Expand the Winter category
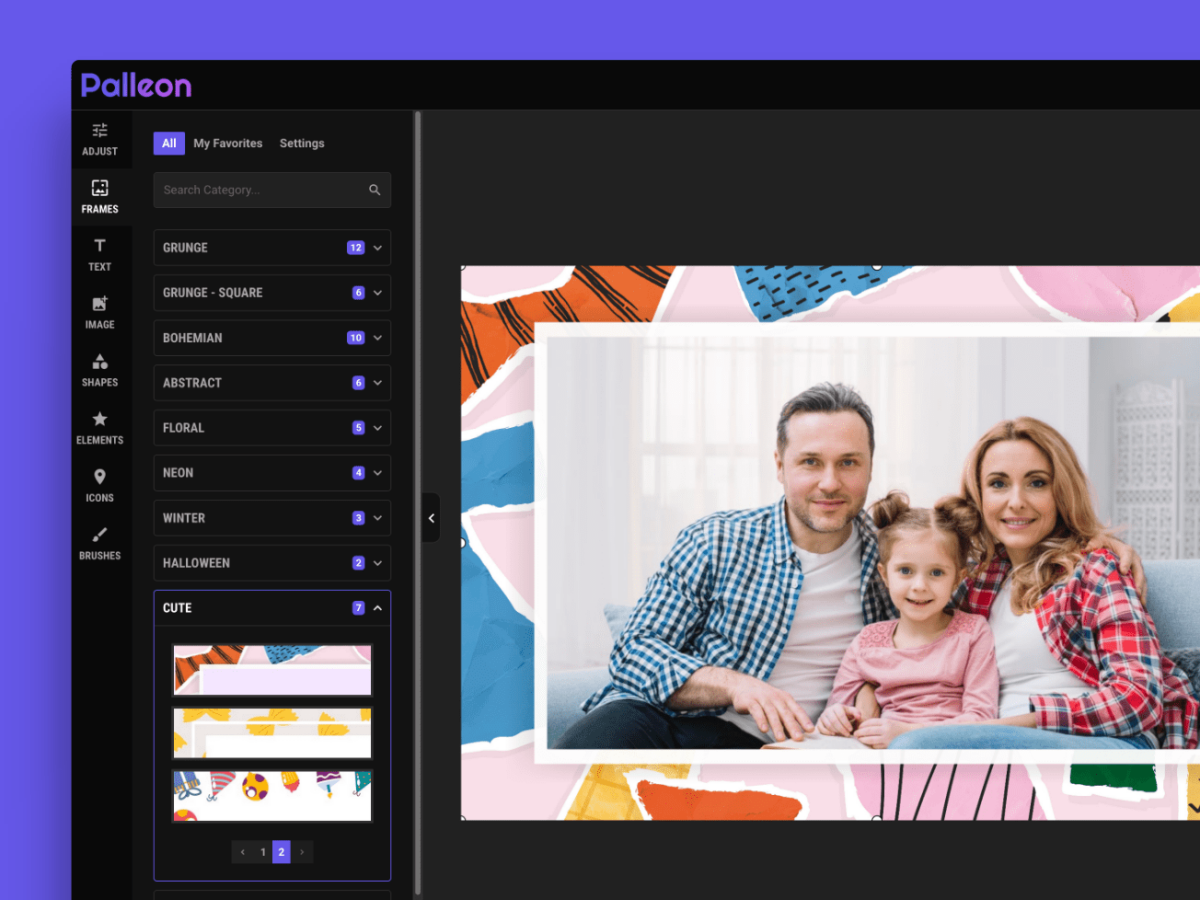 point(272,518)
